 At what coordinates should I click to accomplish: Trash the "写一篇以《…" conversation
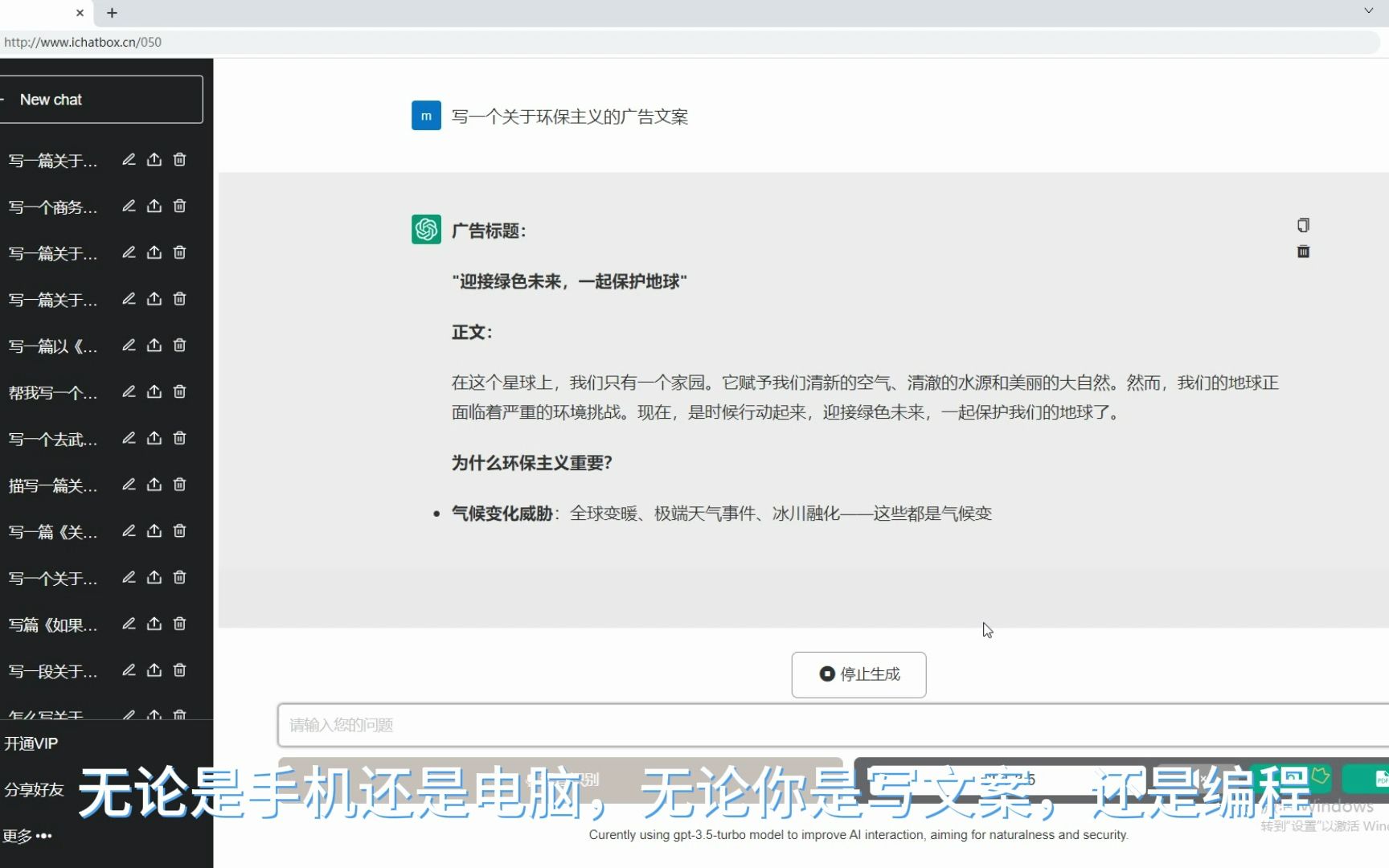[180, 345]
